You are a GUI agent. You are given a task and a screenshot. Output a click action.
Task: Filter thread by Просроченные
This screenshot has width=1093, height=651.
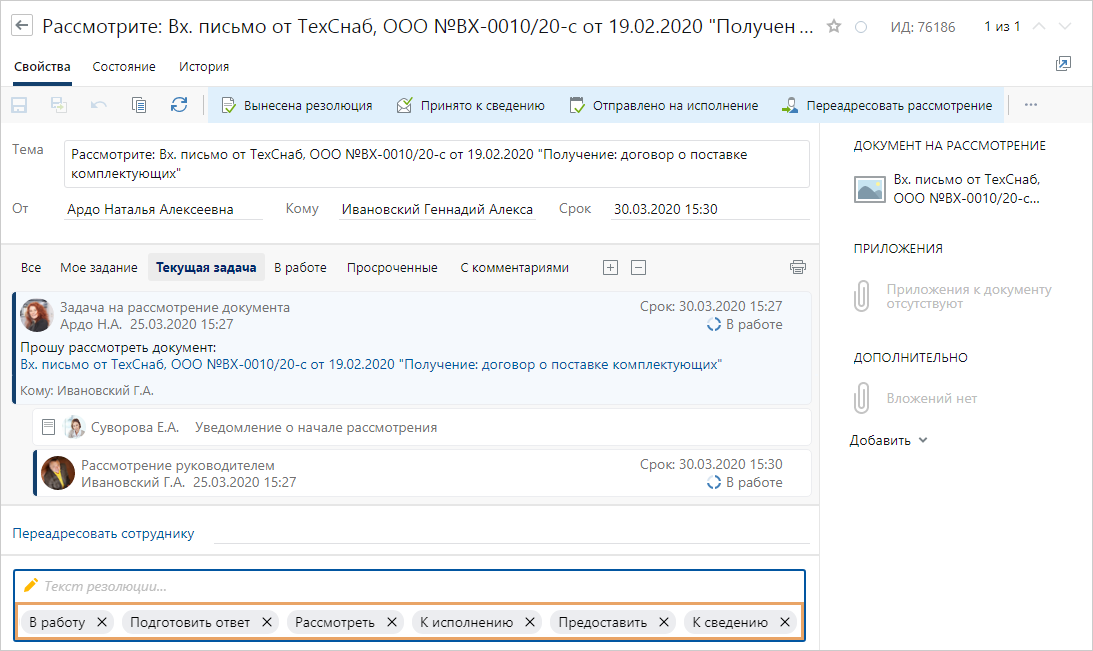(x=392, y=267)
